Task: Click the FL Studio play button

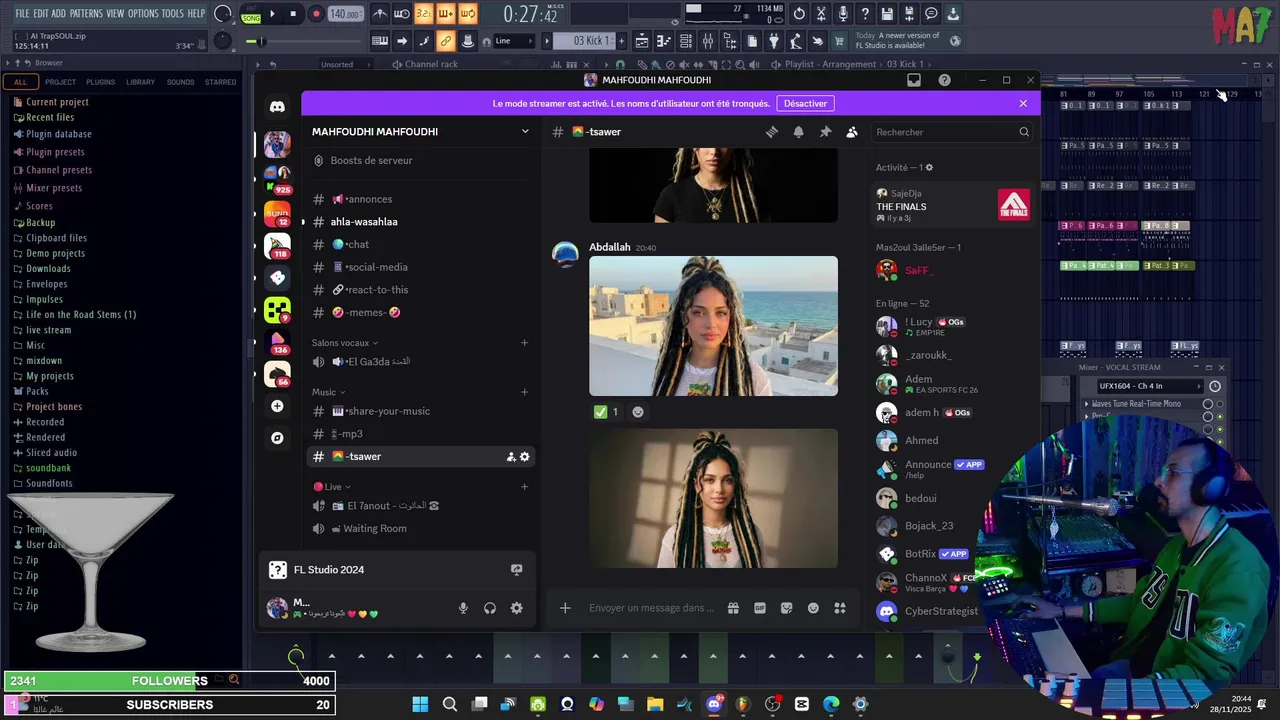Action: coord(272,14)
